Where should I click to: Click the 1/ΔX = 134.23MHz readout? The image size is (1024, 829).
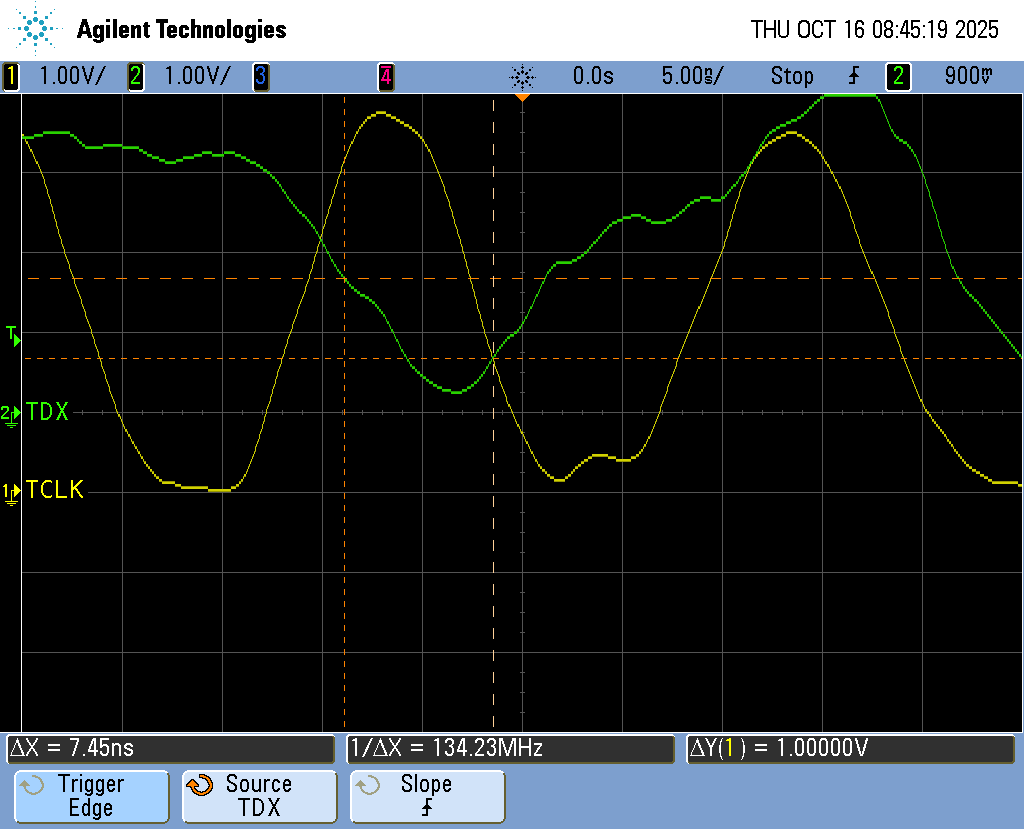510,748
